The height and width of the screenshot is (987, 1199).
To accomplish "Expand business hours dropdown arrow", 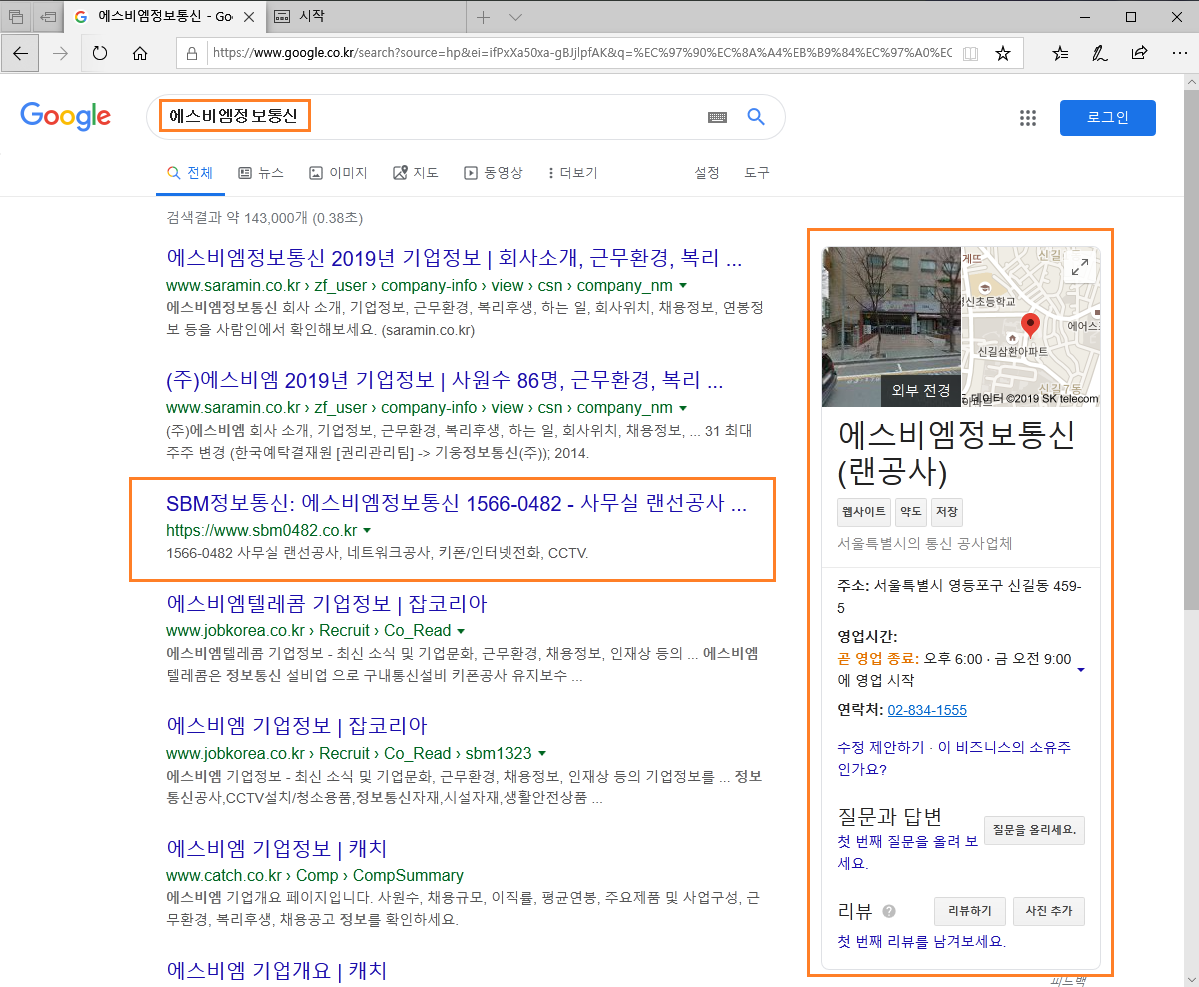I will (x=1080, y=670).
